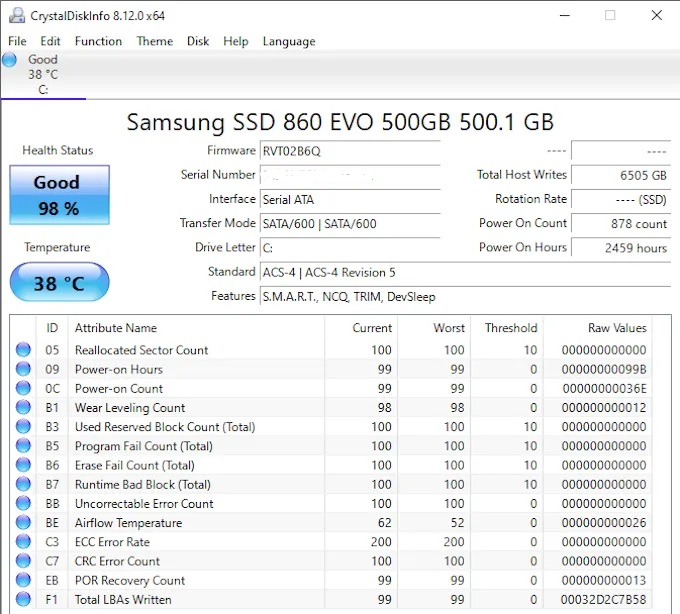Select the Airflow Temperature attribute name

click(x=128, y=523)
